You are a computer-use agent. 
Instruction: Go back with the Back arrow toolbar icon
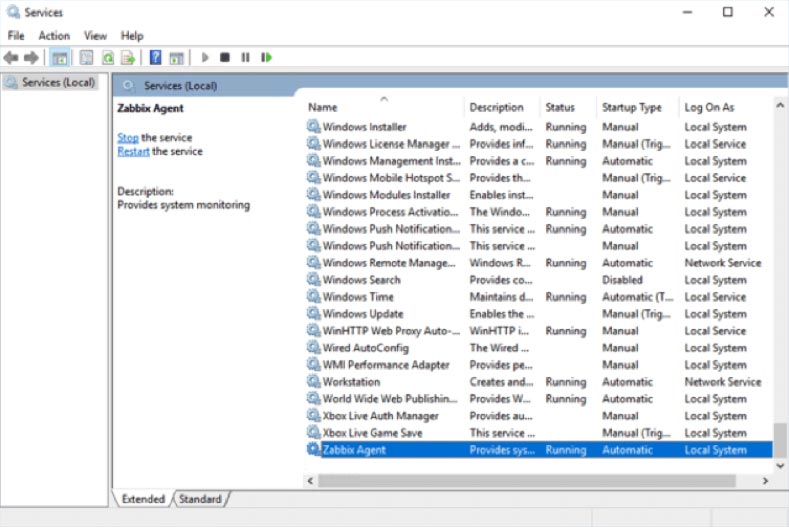tap(11, 58)
